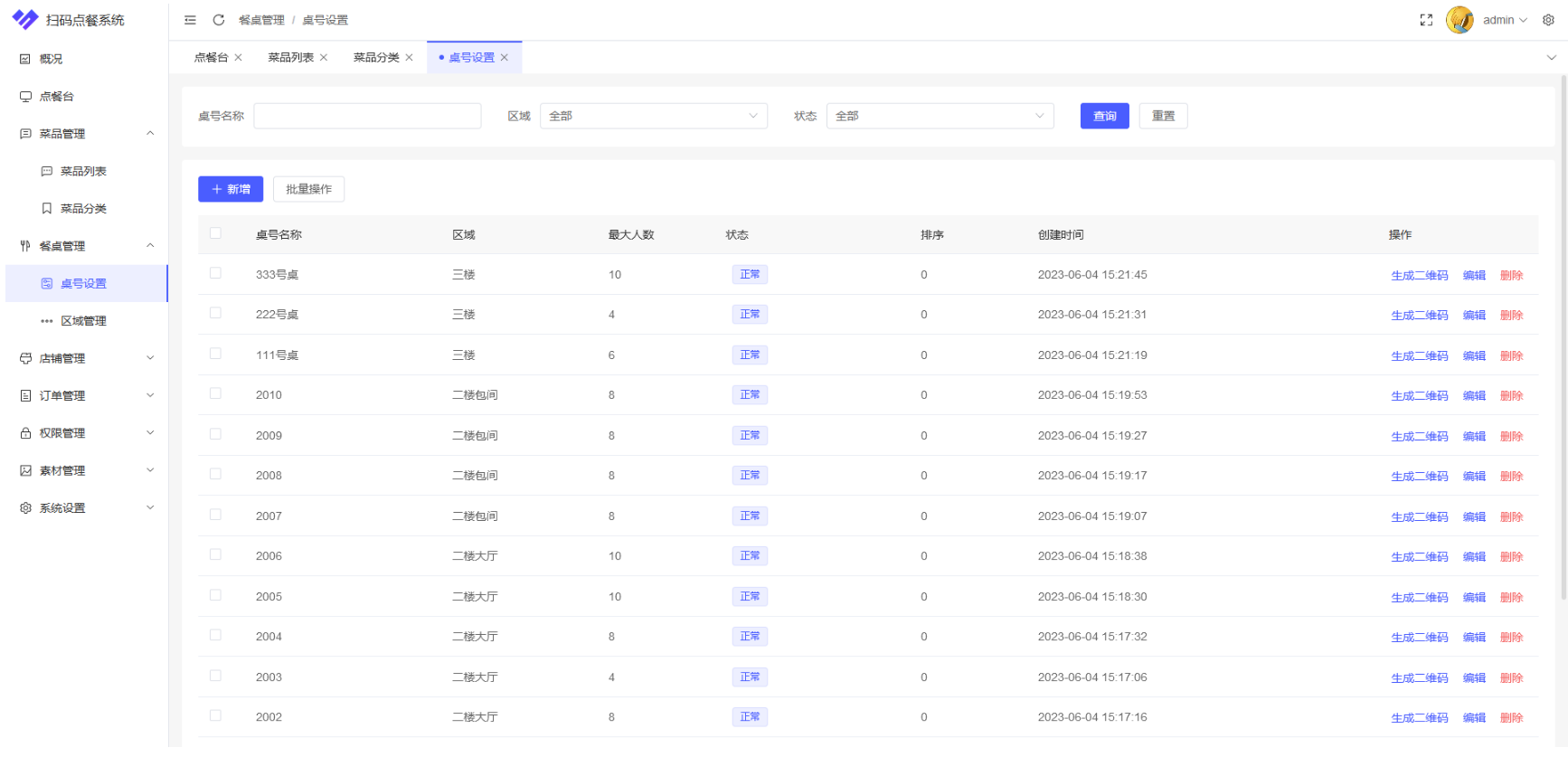Click 删除 for table 2005

[x=1511, y=597]
